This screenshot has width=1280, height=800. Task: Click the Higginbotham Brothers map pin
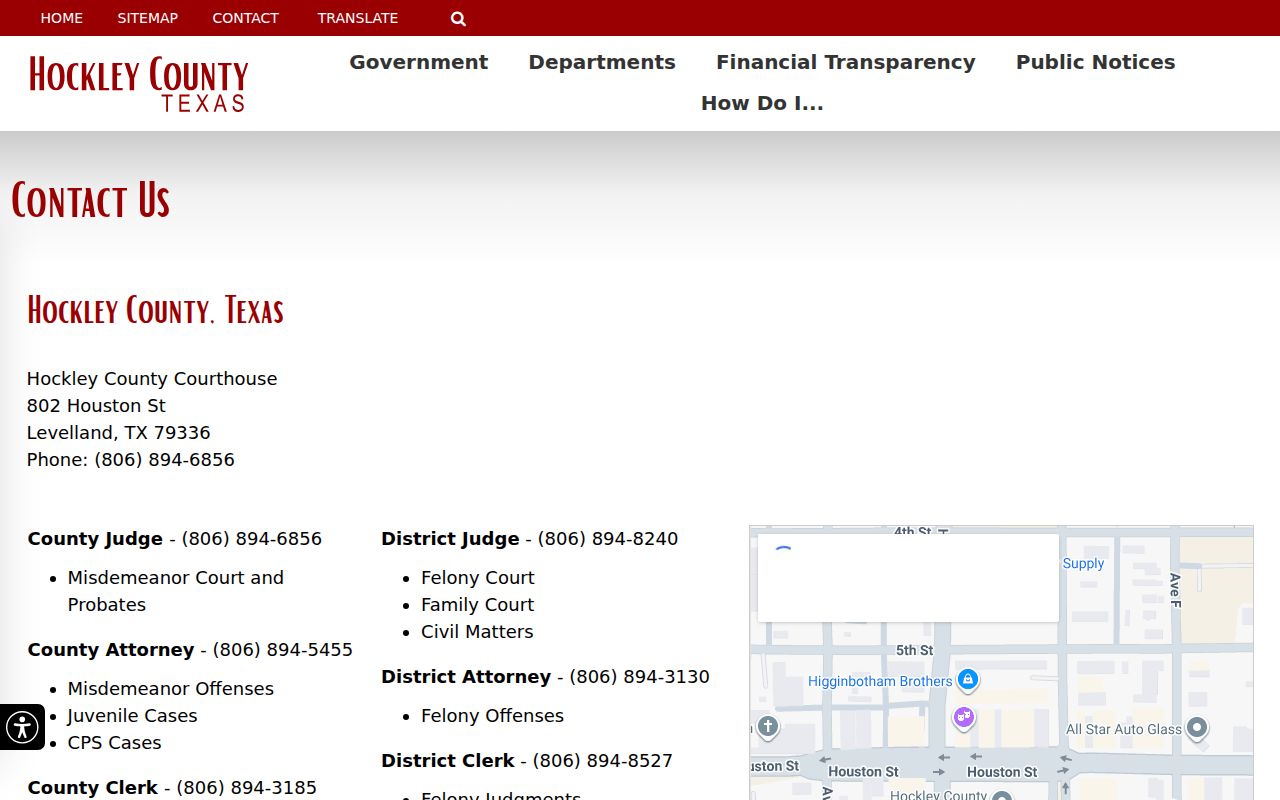(967, 680)
